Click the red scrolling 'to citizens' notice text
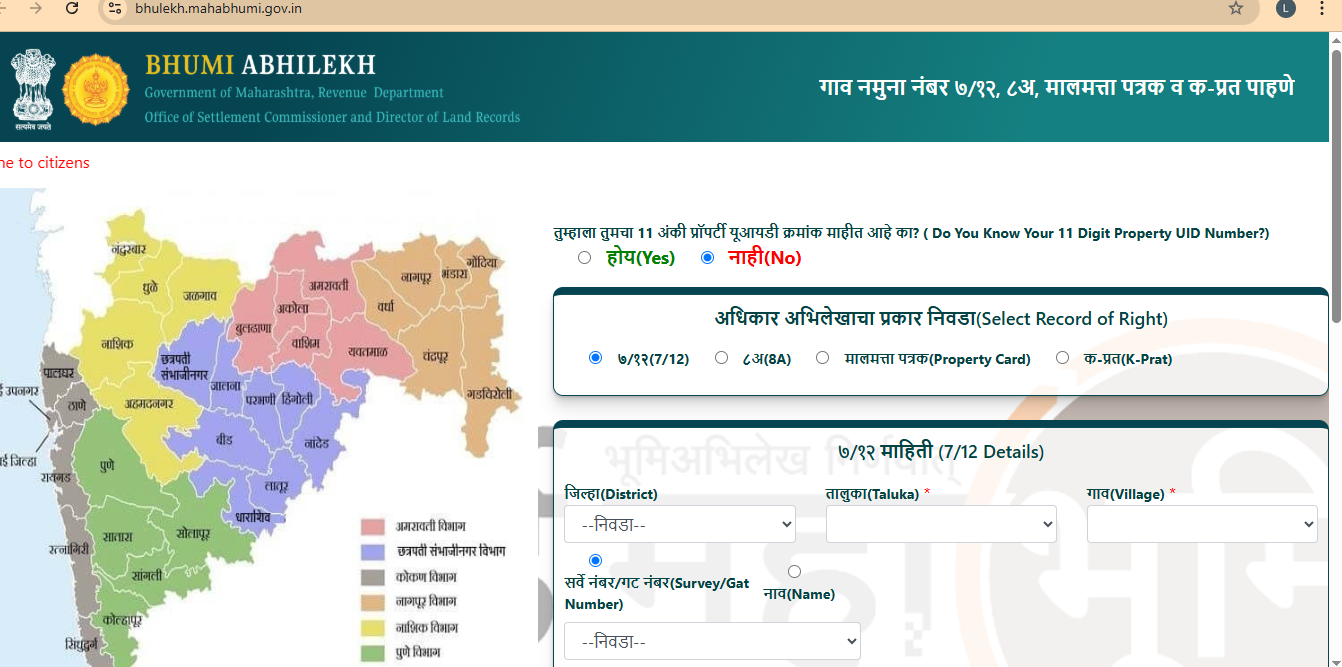The image size is (1342, 667). point(45,163)
